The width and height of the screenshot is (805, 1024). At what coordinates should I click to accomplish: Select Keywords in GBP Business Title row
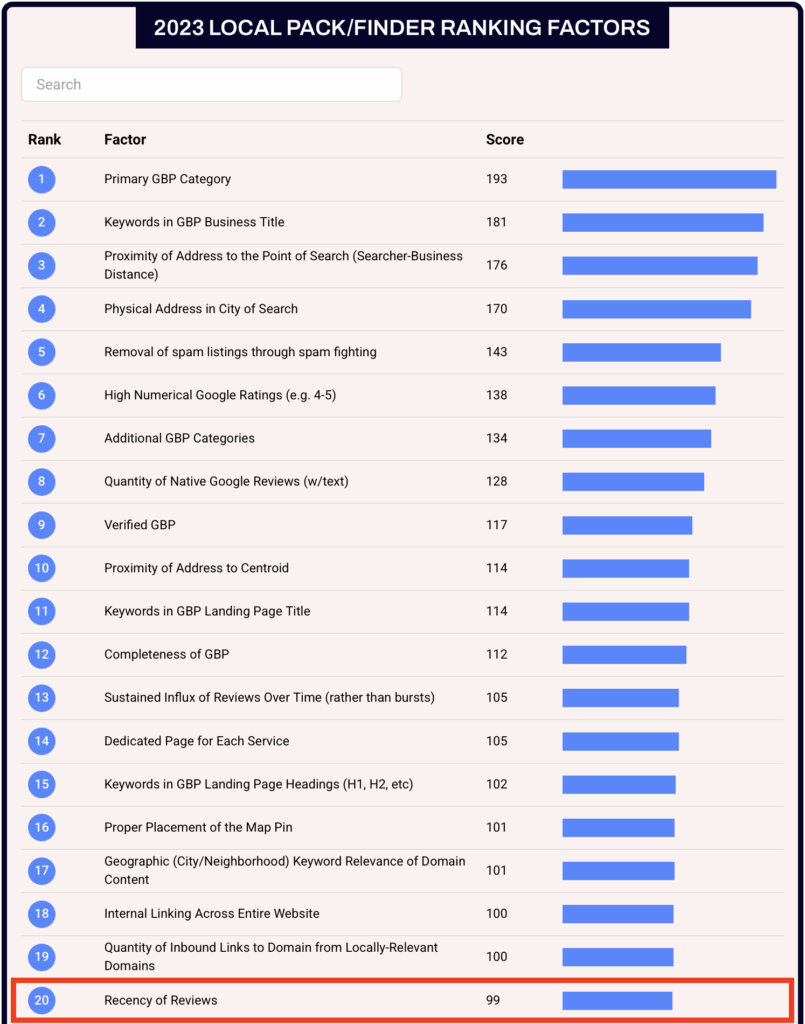[x=194, y=222]
